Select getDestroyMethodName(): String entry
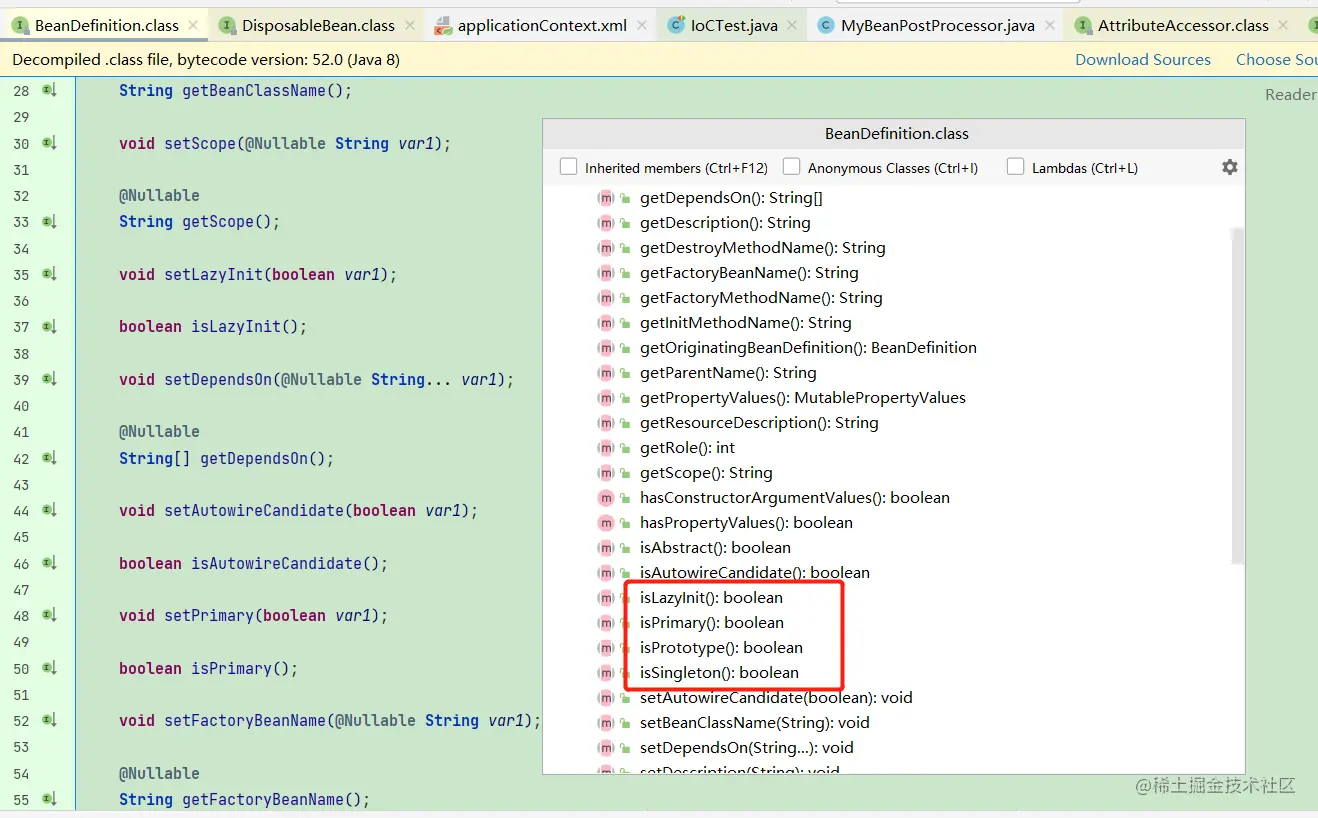 tap(763, 248)
